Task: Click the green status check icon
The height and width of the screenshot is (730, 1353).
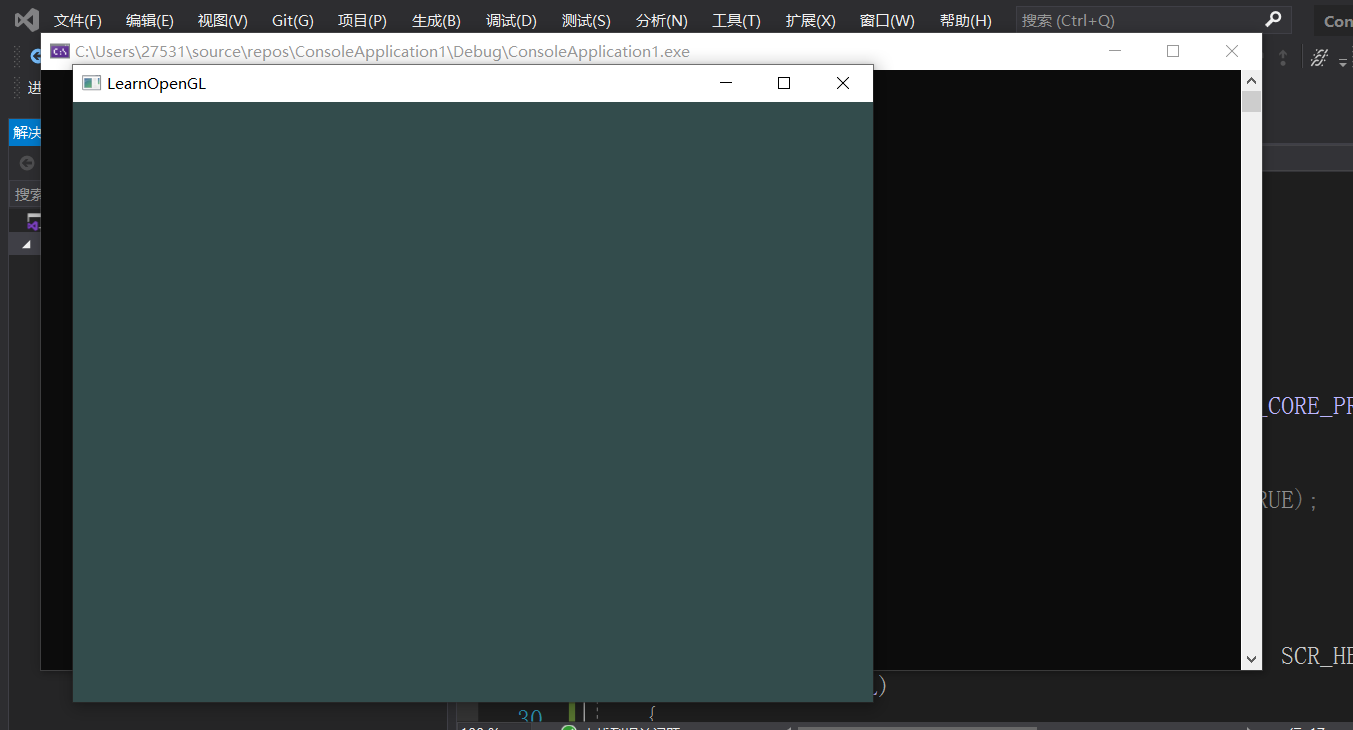Action: tap(568, 728)
